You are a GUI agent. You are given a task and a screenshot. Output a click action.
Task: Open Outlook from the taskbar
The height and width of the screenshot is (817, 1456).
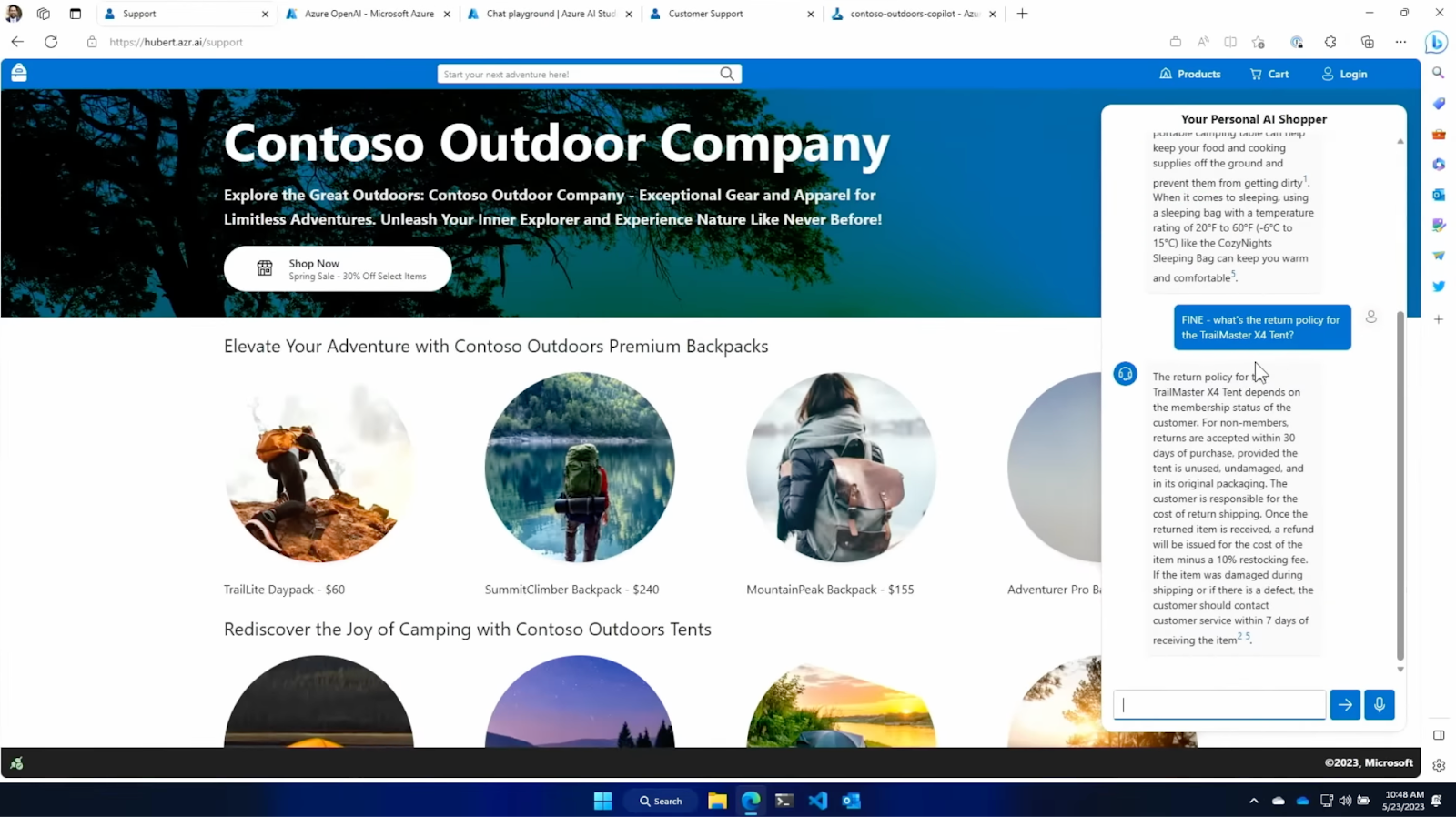point(851,801)
